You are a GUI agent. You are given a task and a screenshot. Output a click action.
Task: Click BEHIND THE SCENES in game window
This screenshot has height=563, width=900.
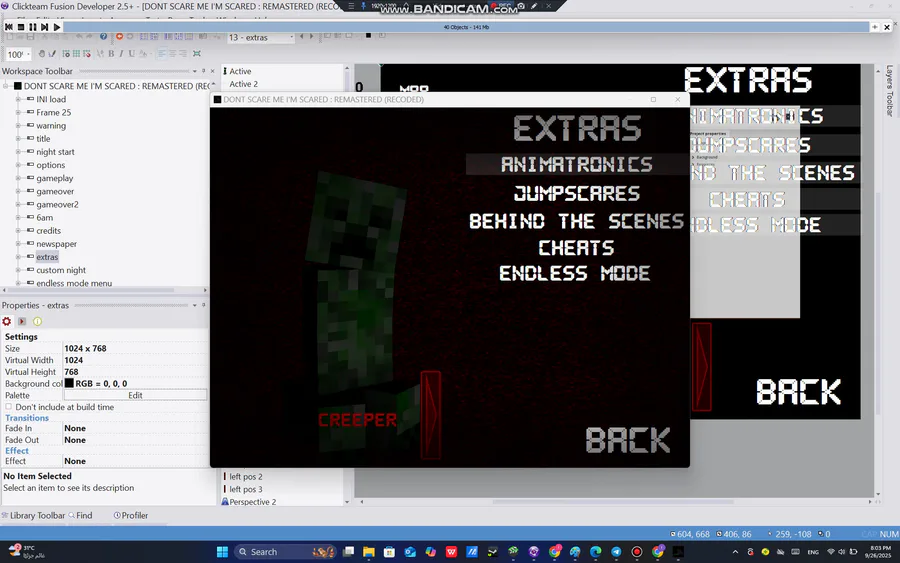coord(577,221)
